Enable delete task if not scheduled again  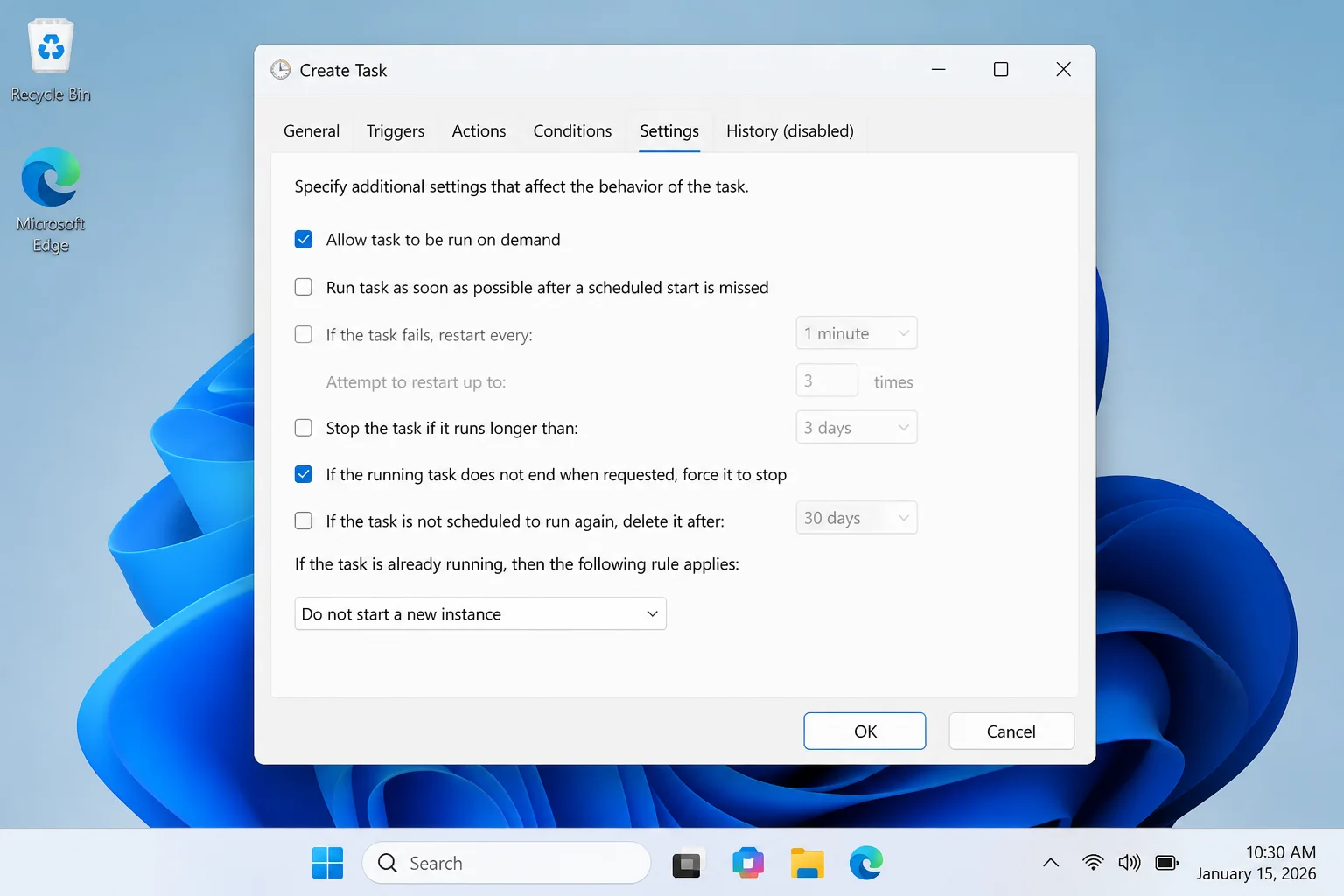[304, 521]
